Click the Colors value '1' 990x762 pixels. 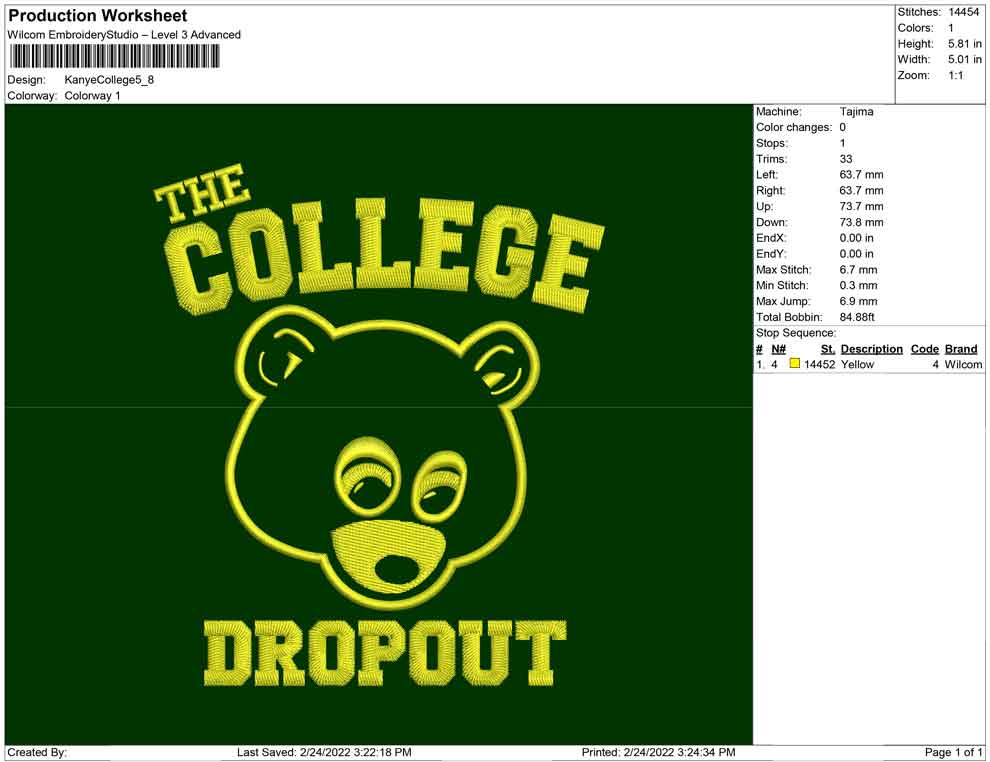click(x=951, y=28)
